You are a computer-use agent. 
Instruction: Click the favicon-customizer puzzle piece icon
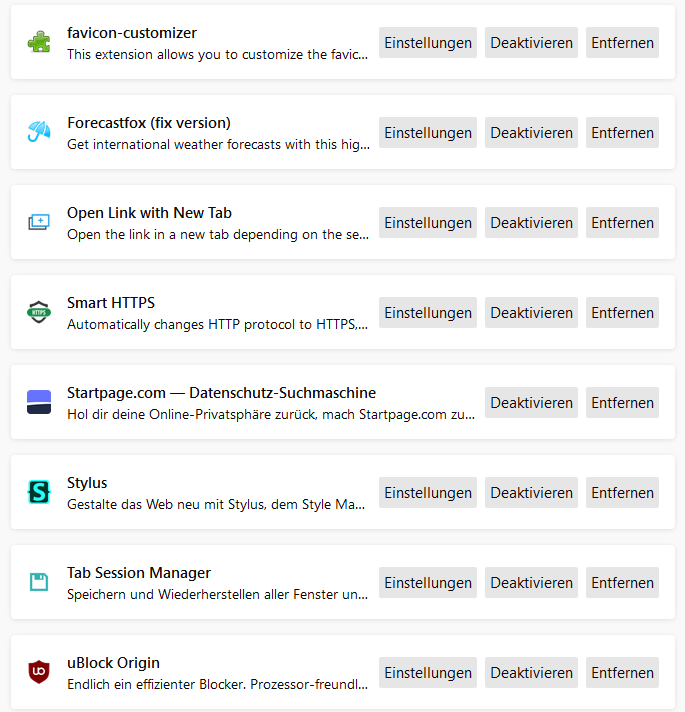pos(39,43)
